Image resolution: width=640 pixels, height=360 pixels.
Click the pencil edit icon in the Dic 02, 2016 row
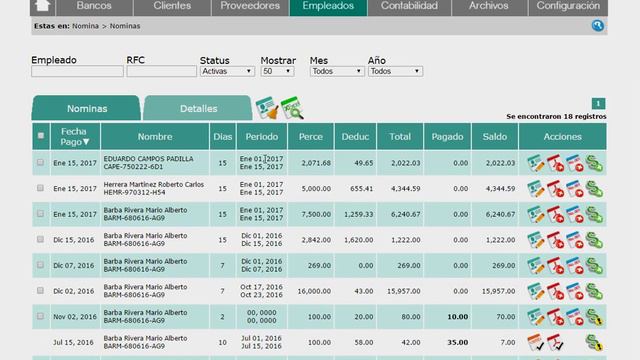click(536, 291)
